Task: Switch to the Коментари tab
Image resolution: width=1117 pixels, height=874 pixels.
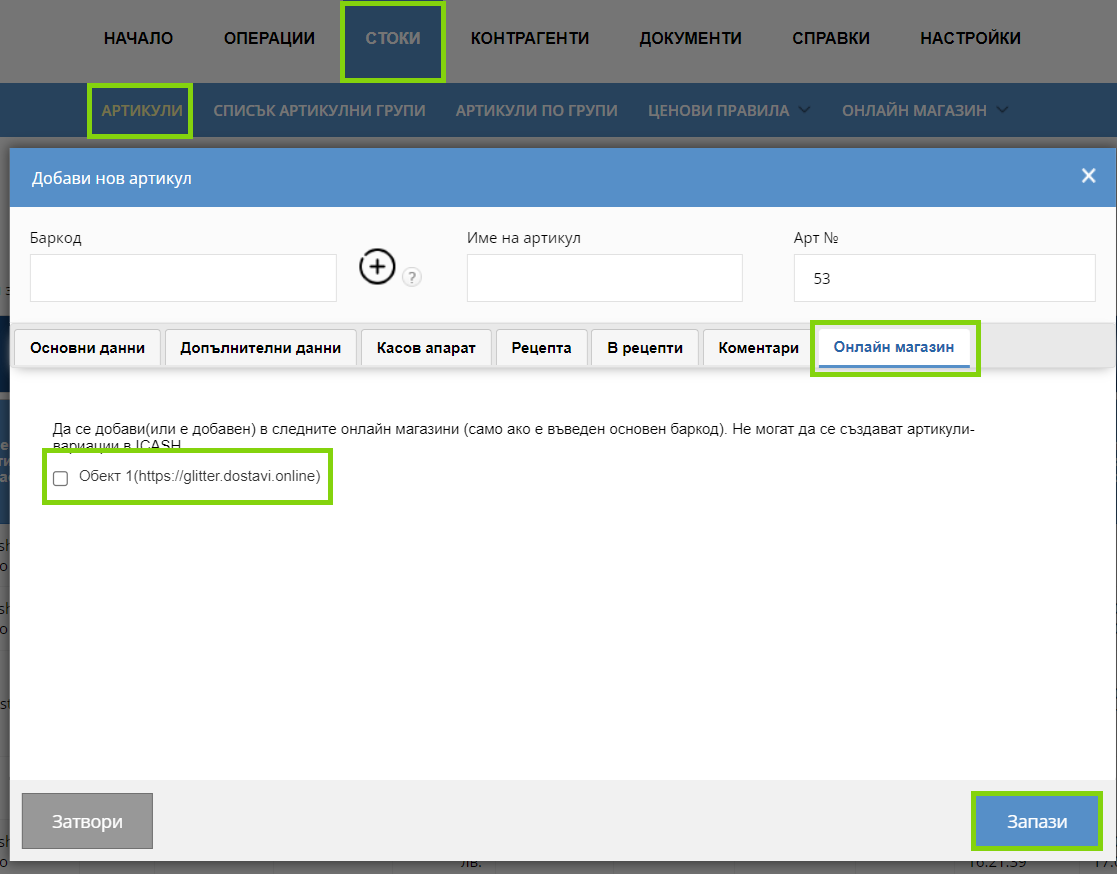Action: point(758,348)
